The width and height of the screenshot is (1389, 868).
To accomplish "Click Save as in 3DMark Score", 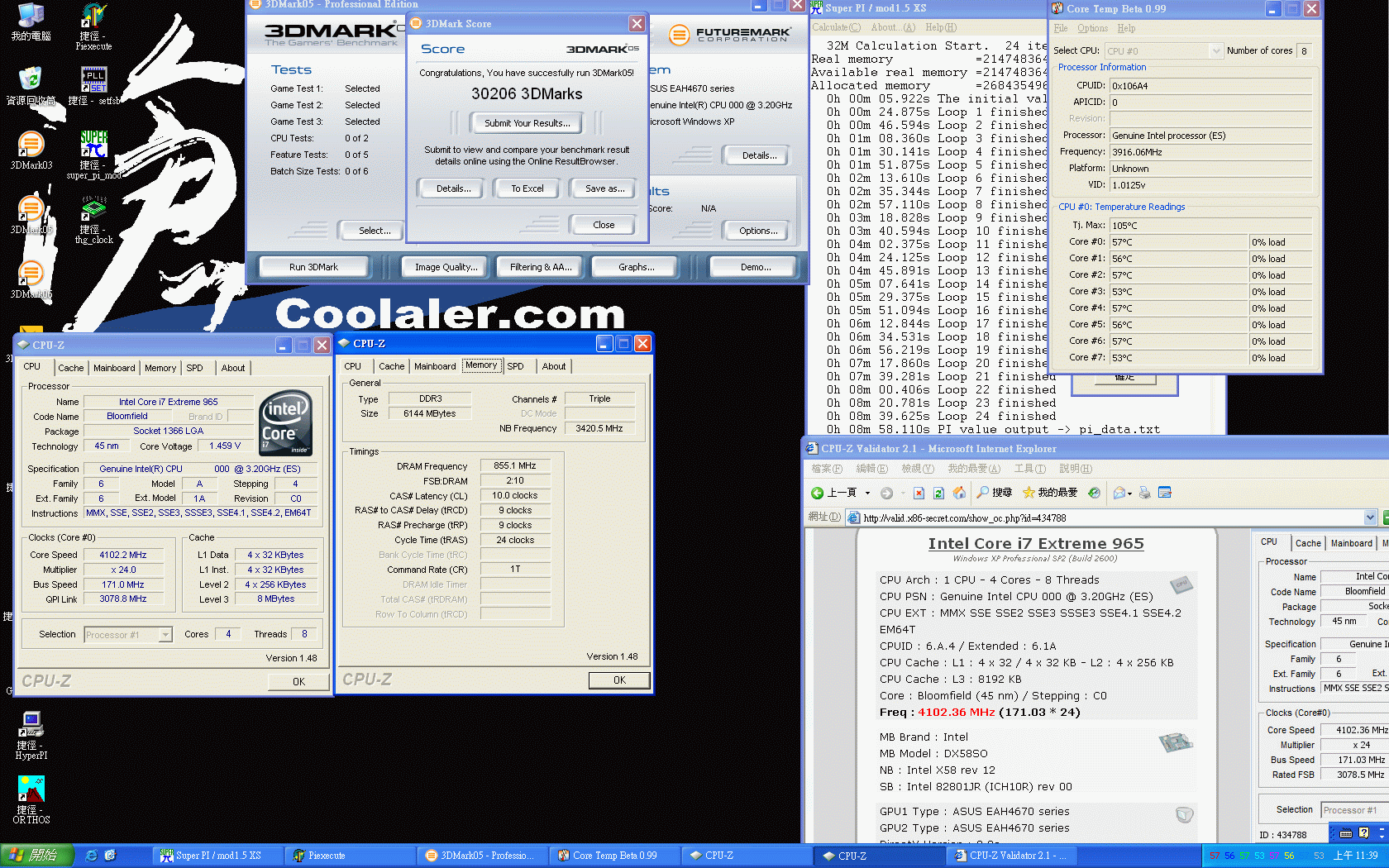I will pos(604,188).
